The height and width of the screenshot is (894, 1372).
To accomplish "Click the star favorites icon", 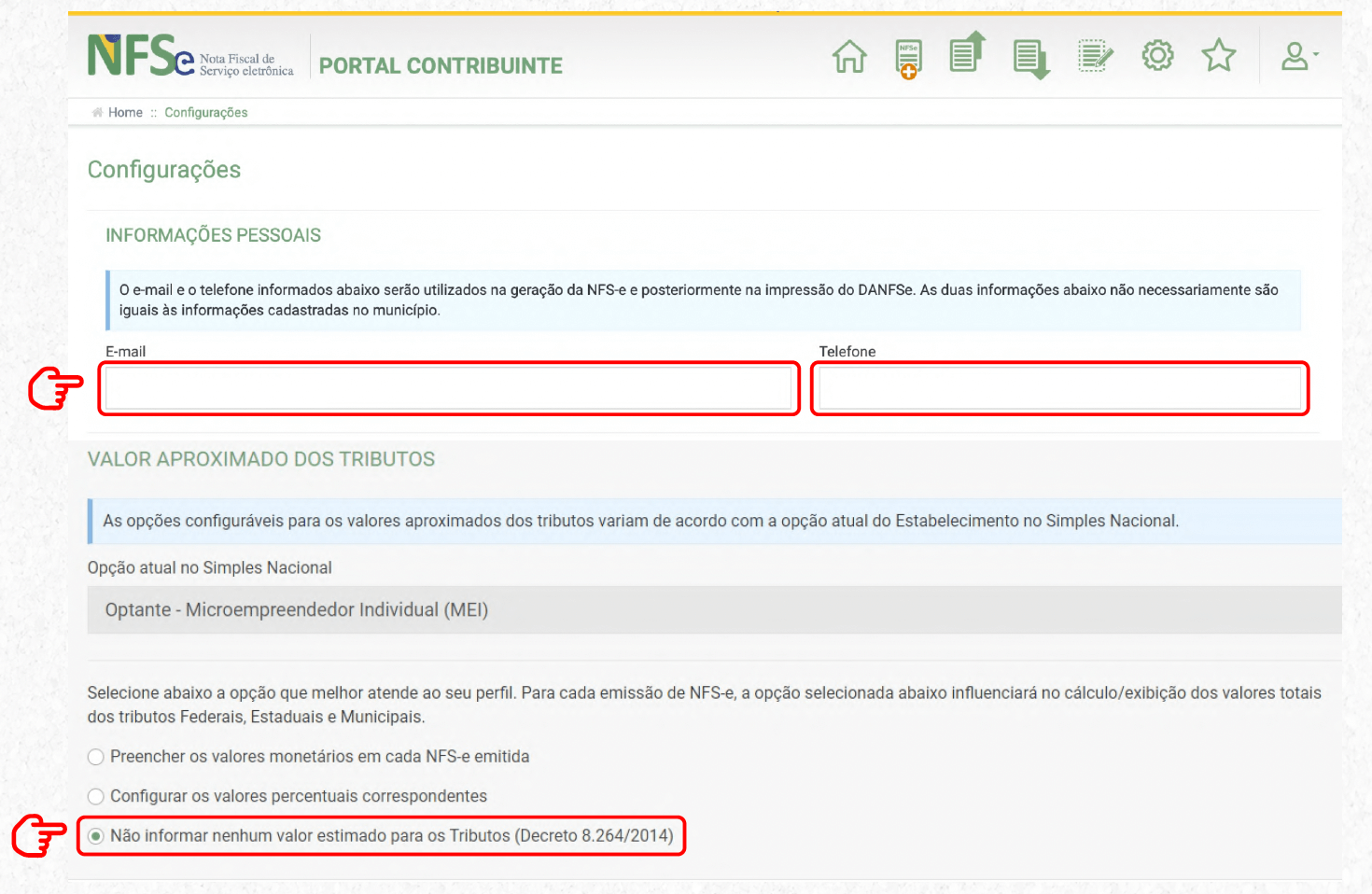I will [1219, 56].
